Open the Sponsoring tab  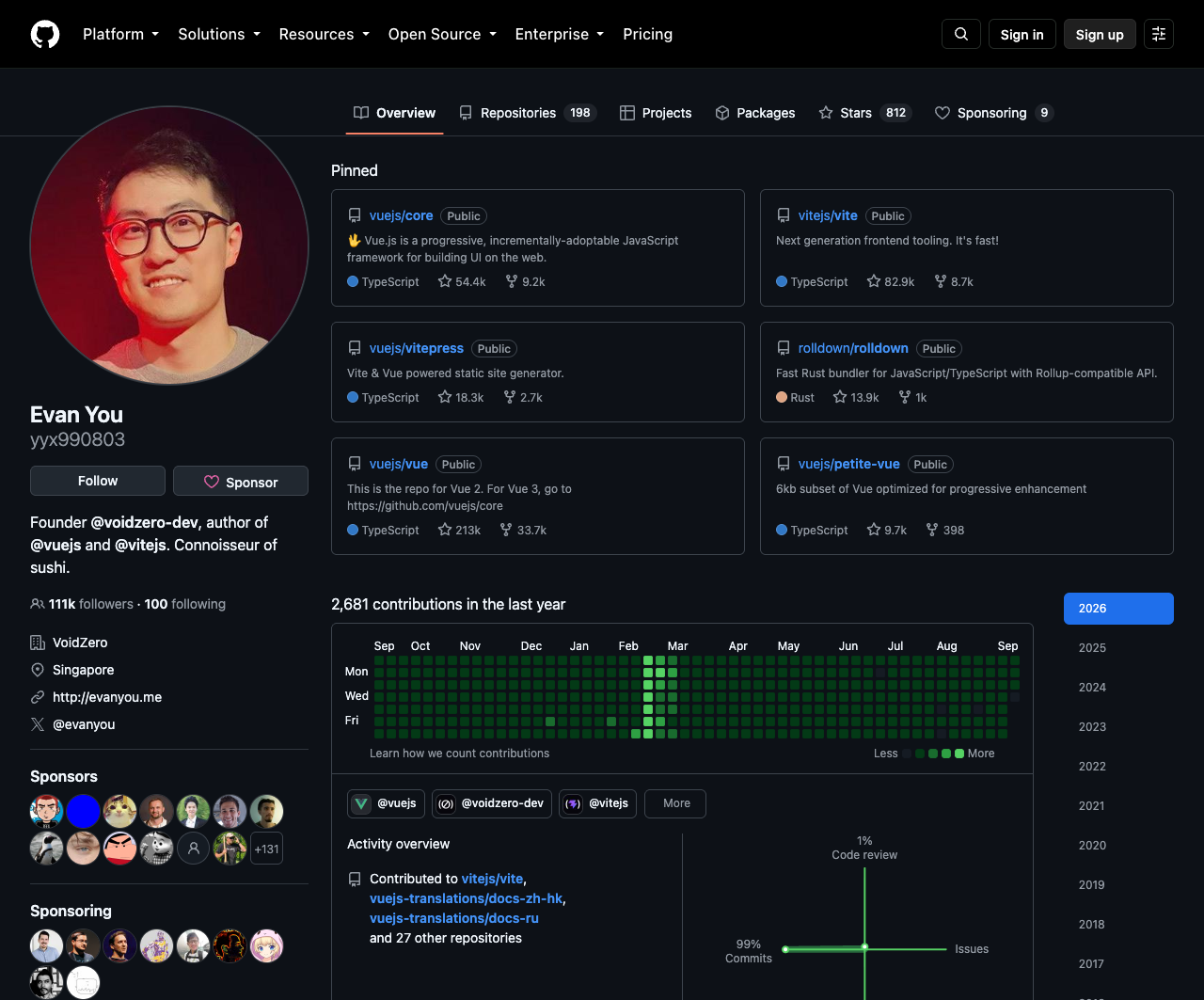(x=994, y=113)
